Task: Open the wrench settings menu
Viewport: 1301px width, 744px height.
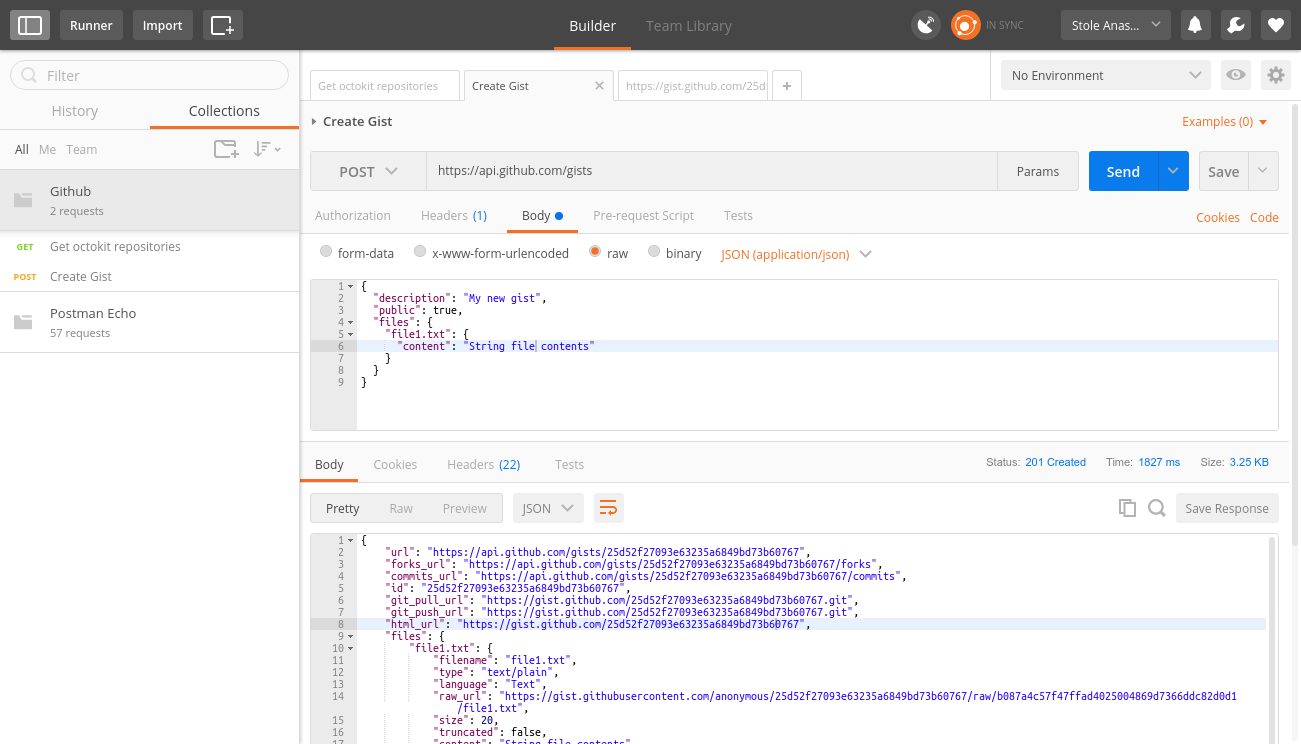Action: click(1235, 25)
